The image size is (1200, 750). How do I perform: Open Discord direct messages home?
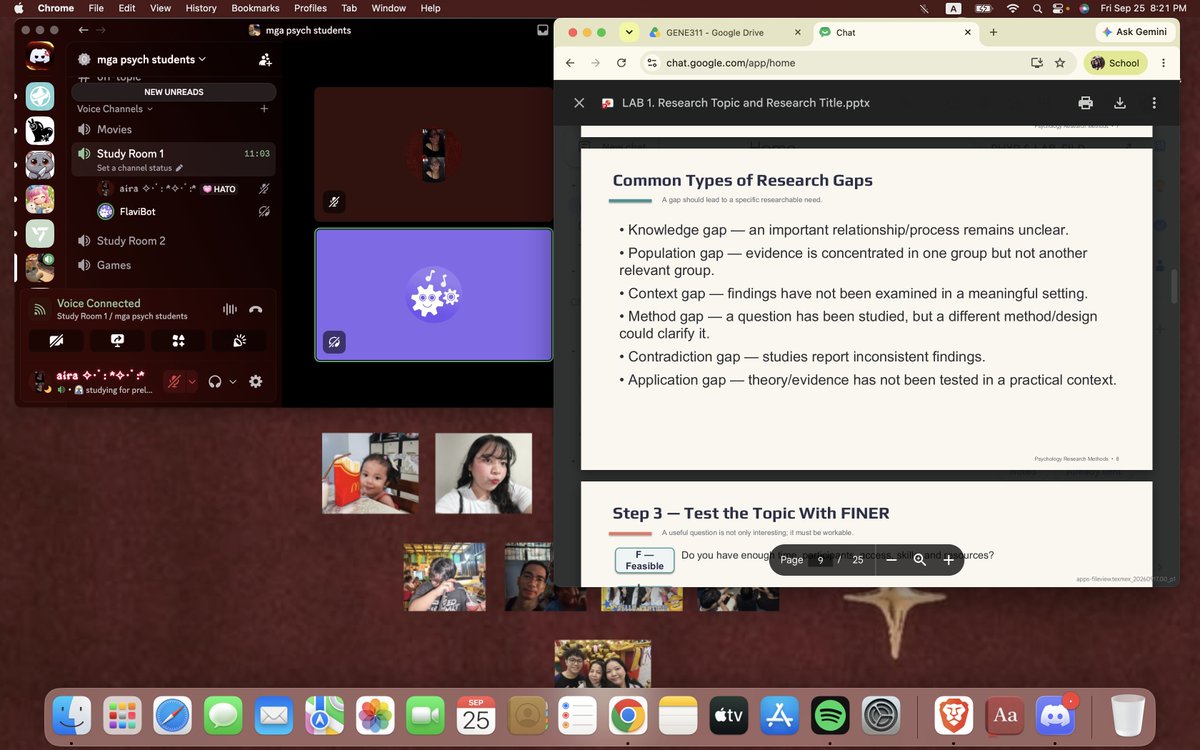[40, 58]
